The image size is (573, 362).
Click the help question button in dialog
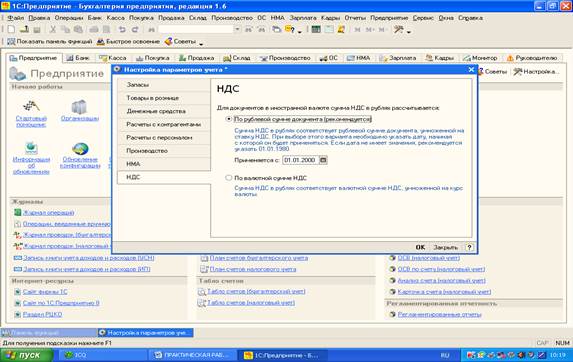click(469, 247)
